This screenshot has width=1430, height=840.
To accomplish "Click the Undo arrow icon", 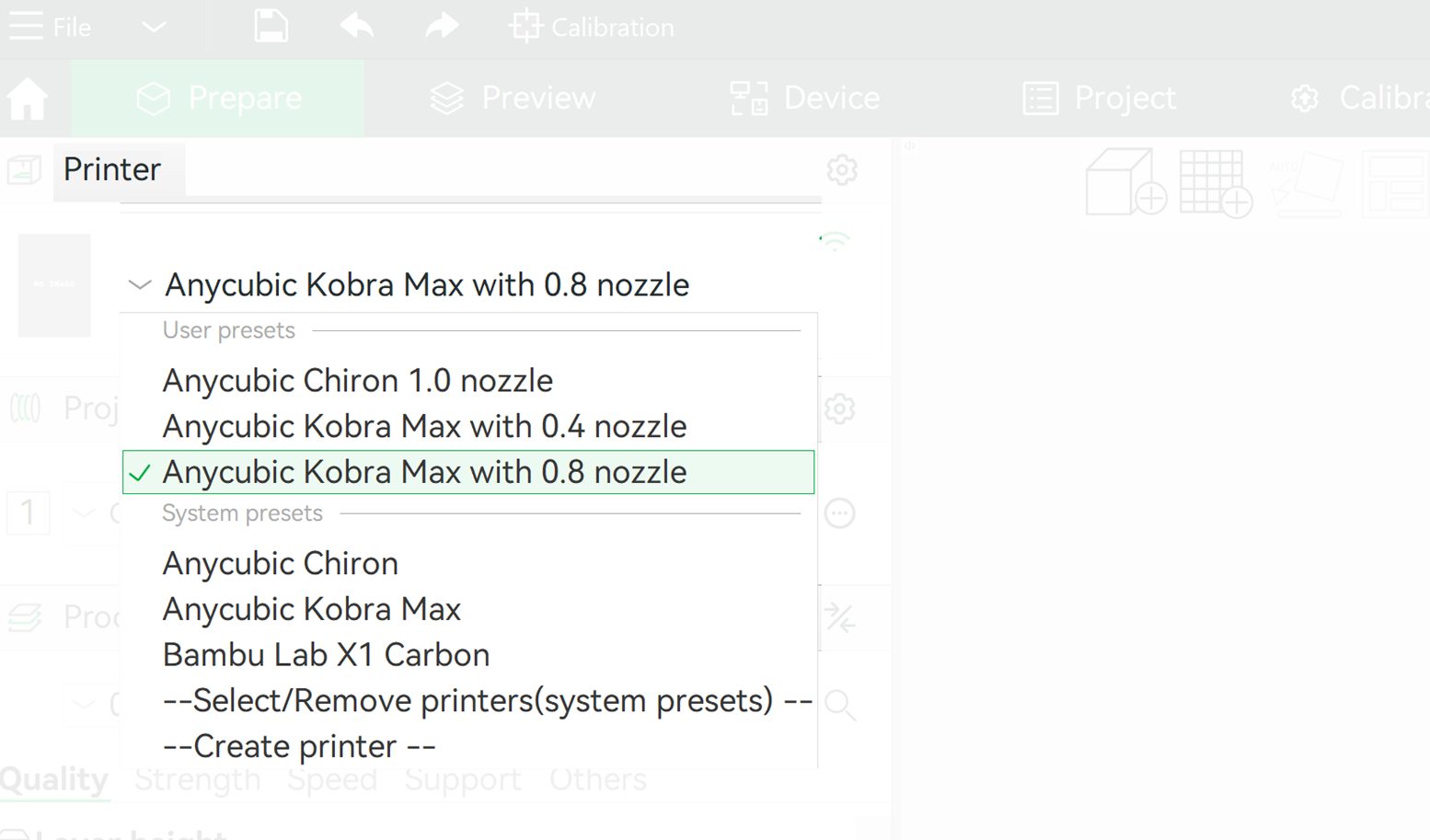I will coord(356,27).
